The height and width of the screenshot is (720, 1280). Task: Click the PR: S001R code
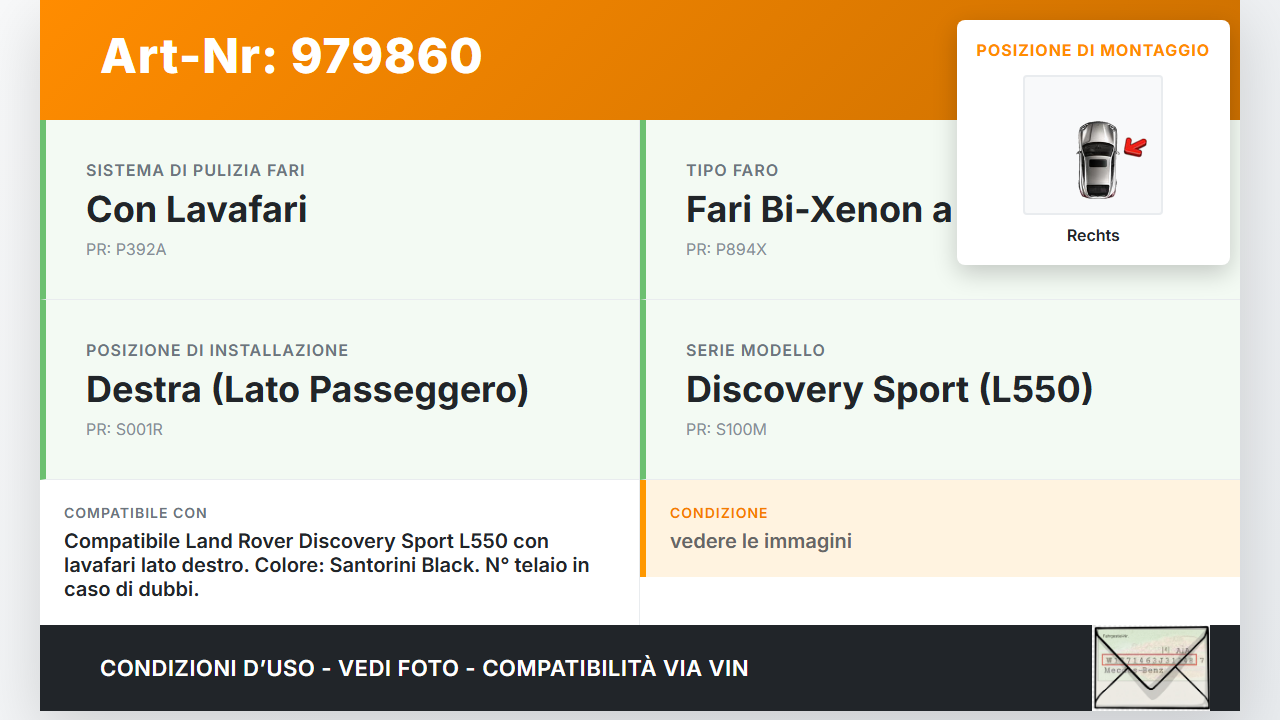pos(124,430)
